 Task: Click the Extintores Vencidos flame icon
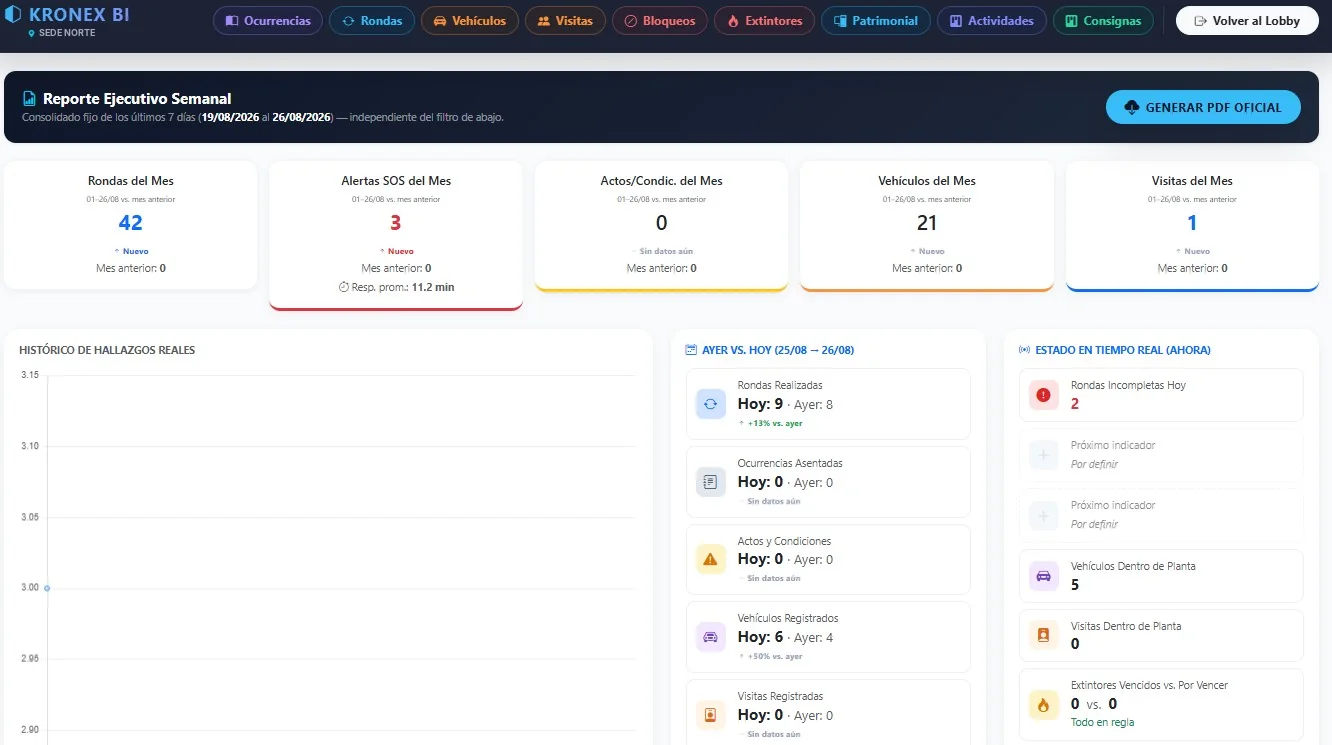(1043, 704)
